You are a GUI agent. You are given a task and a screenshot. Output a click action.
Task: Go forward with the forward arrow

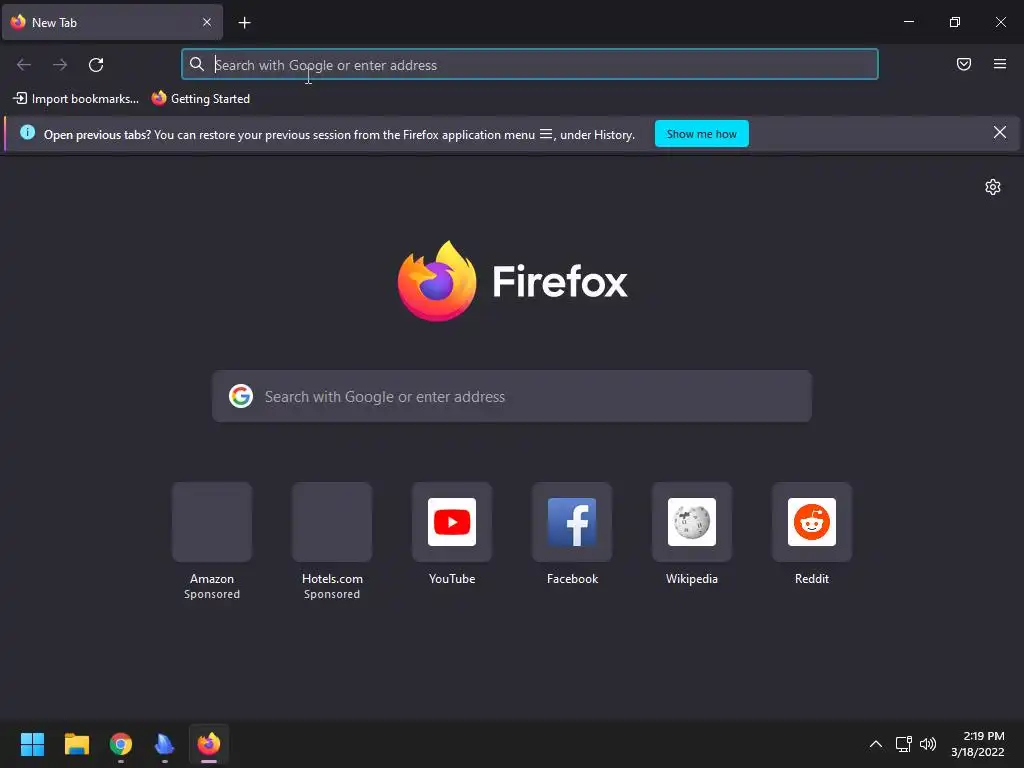click(60, 64)
